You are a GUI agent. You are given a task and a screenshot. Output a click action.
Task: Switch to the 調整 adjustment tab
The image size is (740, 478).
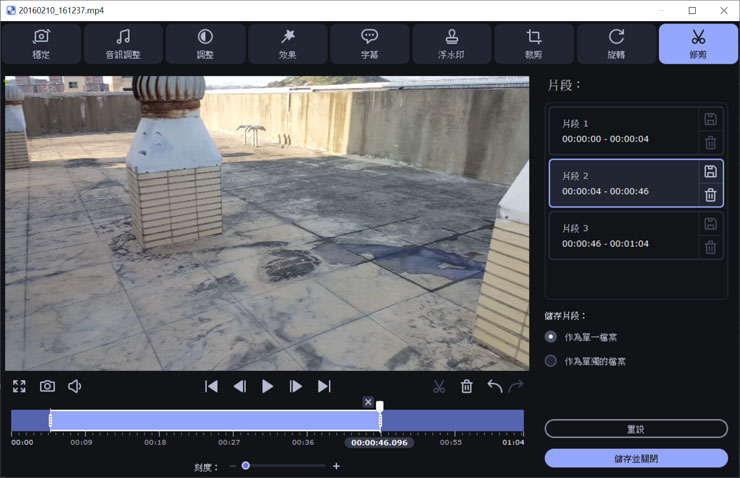(205, 43)
